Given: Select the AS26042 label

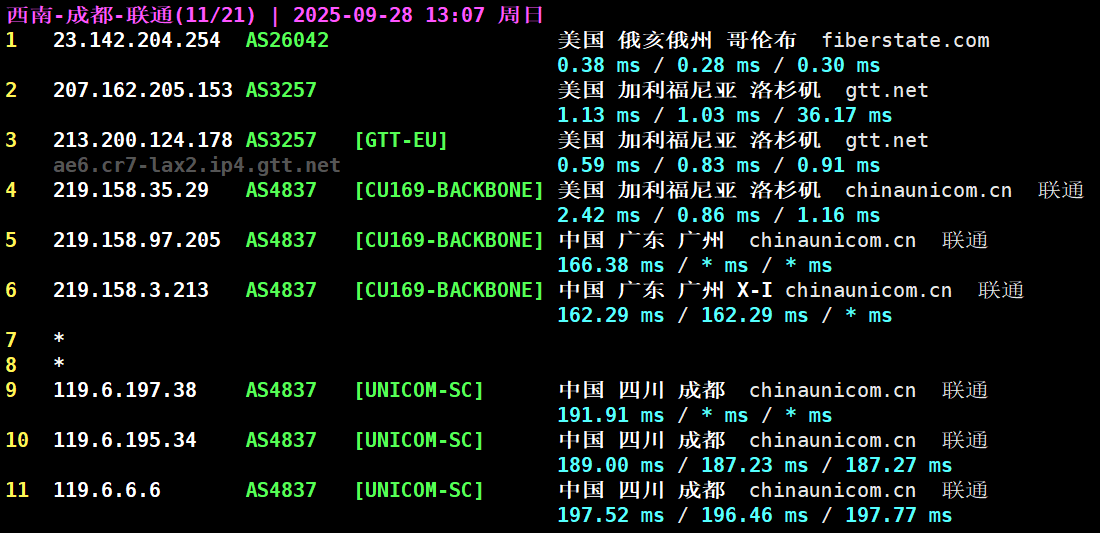Looking at the screenshot, I should coord(287,41).
